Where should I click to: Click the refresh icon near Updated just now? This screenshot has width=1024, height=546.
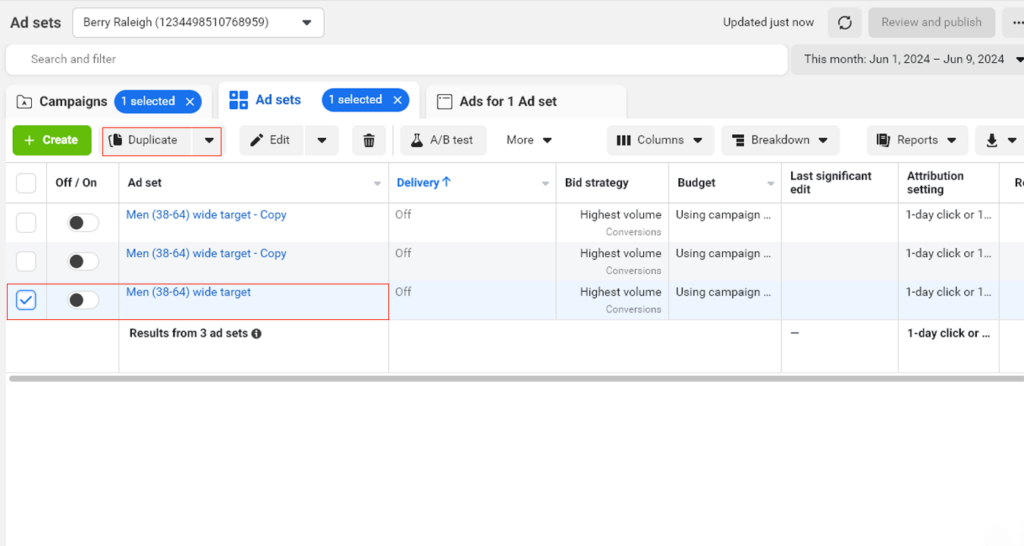click(x=845, y=22)
